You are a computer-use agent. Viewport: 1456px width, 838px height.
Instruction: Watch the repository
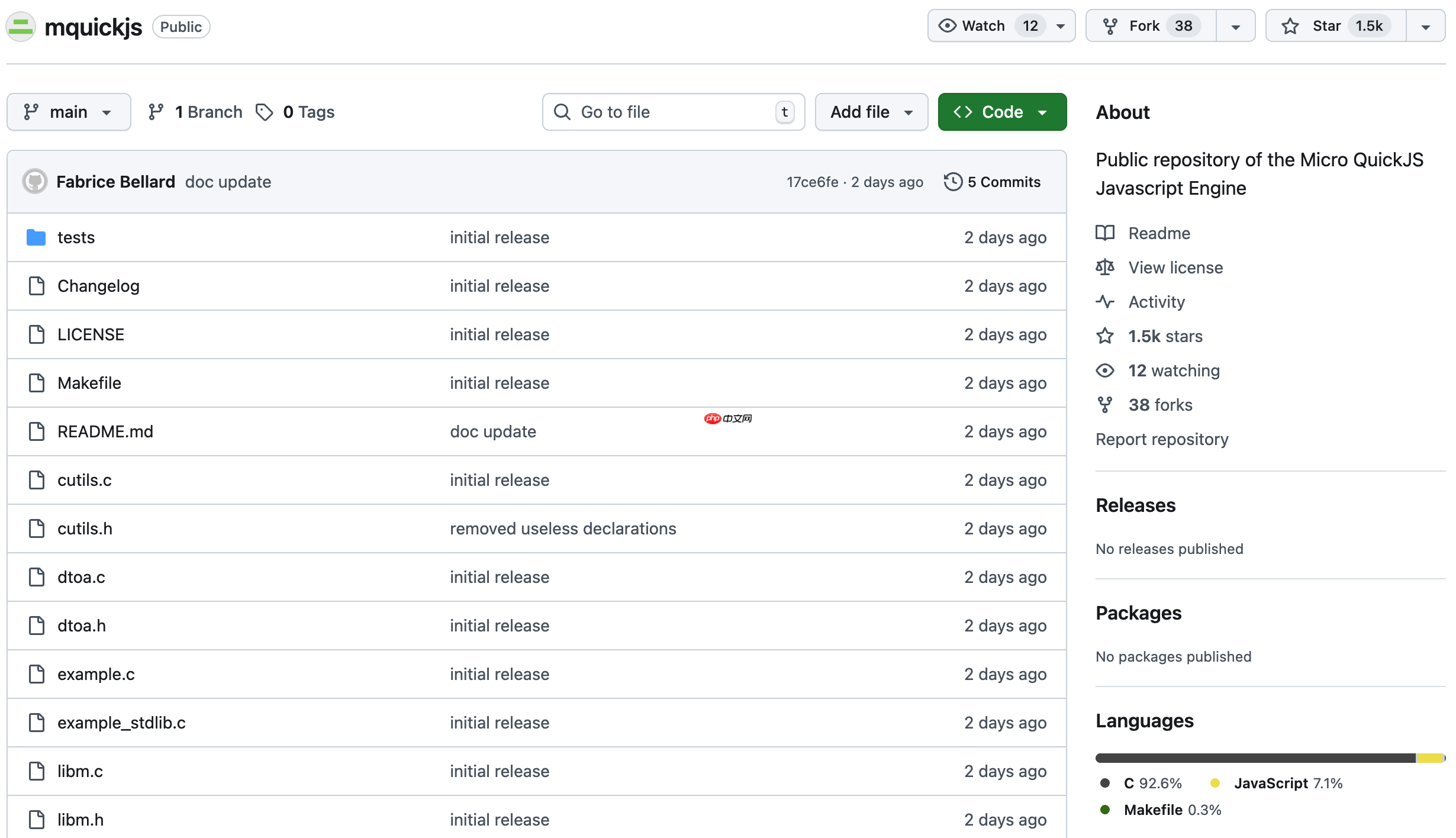[983, 25]
